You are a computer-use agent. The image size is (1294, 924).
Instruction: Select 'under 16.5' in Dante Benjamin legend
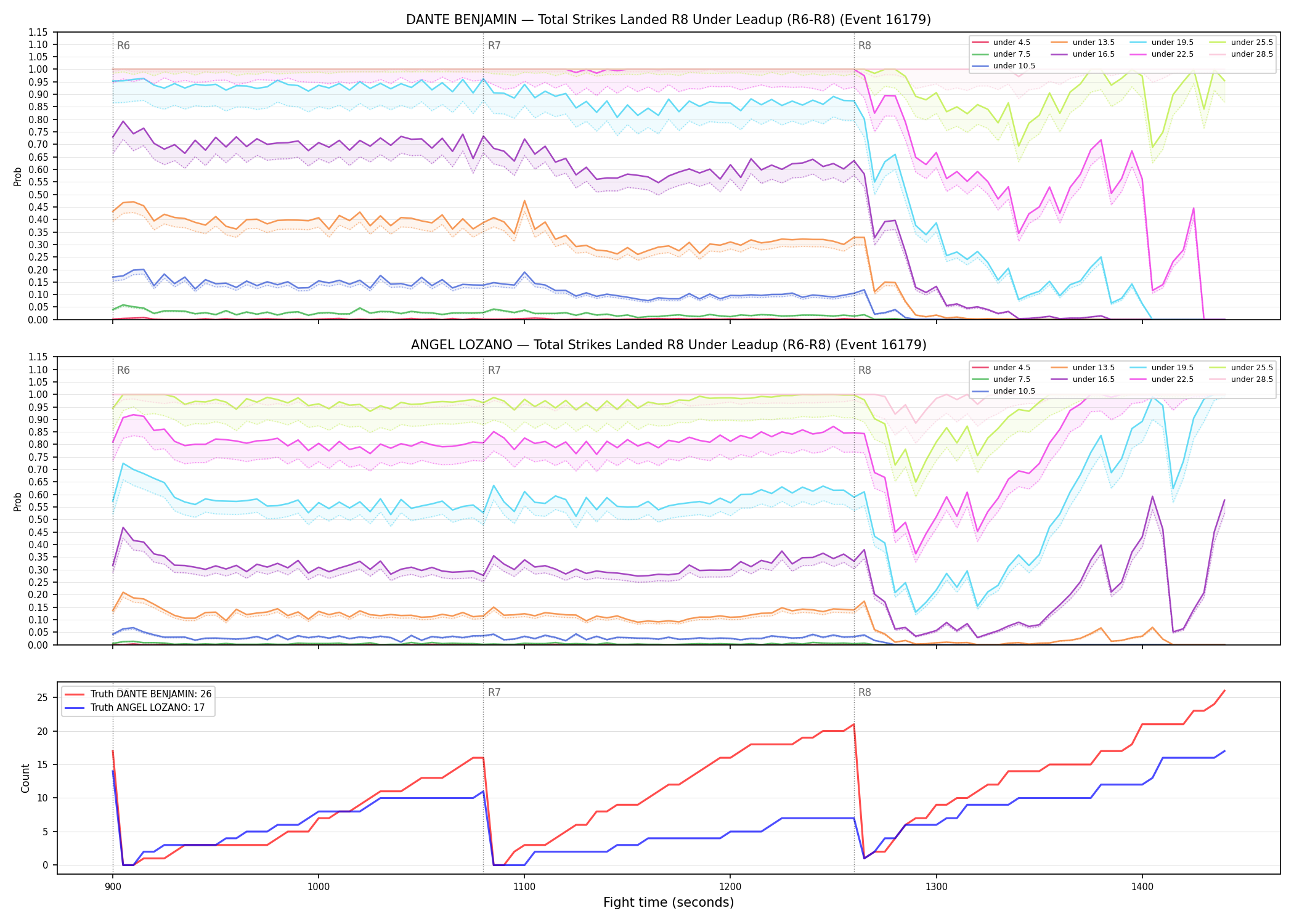[x=1083, y=54]
